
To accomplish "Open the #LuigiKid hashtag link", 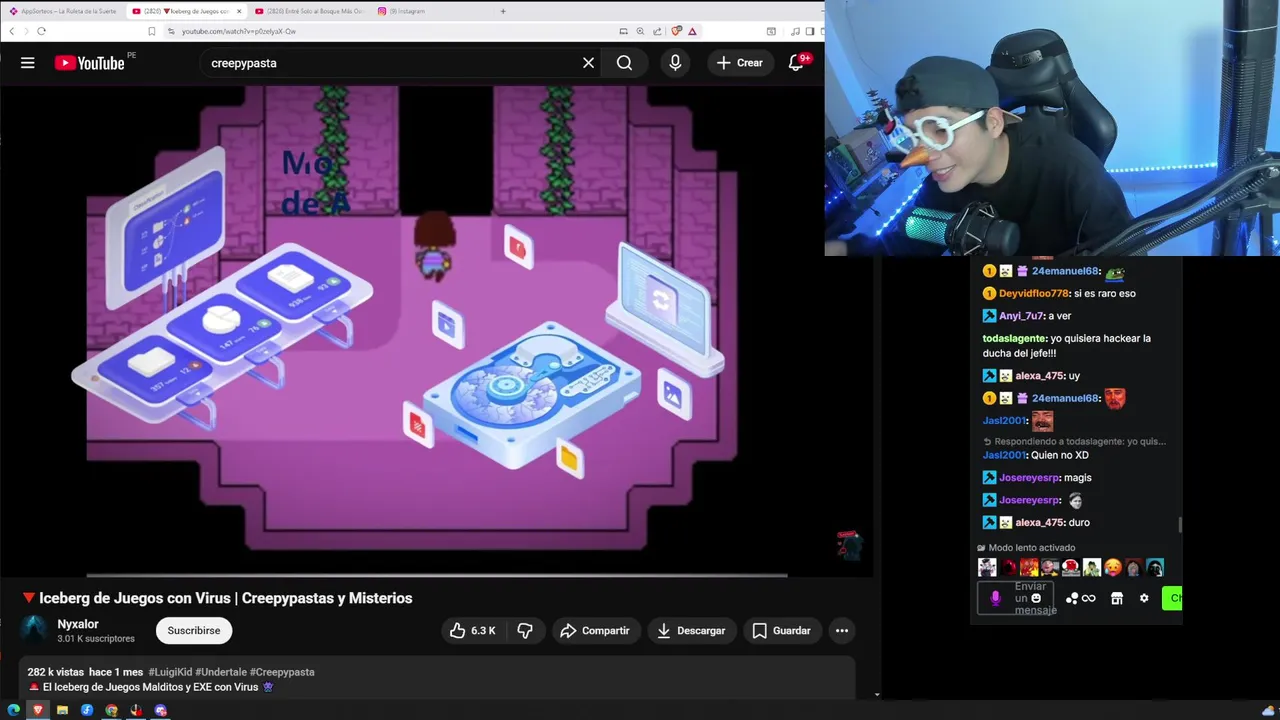I will 170,672.
